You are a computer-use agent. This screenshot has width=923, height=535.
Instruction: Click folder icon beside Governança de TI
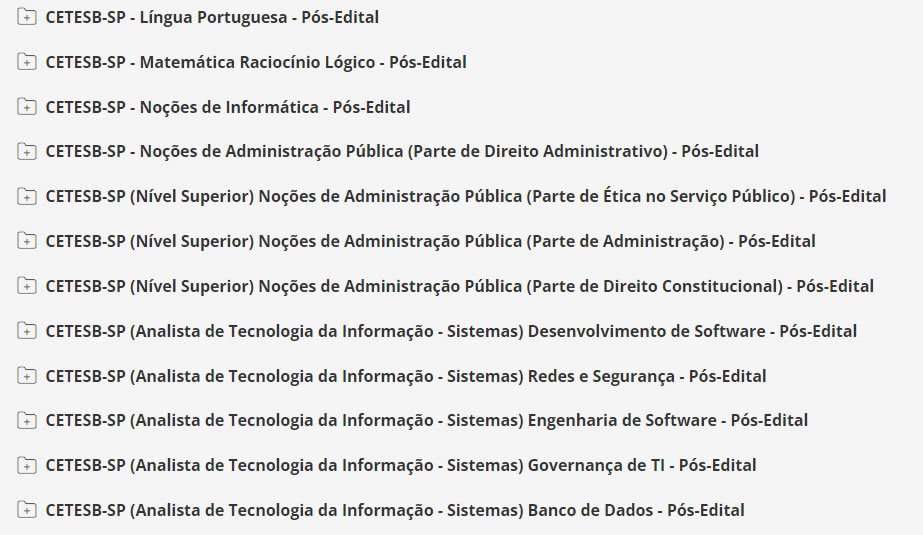coord(27,465)
